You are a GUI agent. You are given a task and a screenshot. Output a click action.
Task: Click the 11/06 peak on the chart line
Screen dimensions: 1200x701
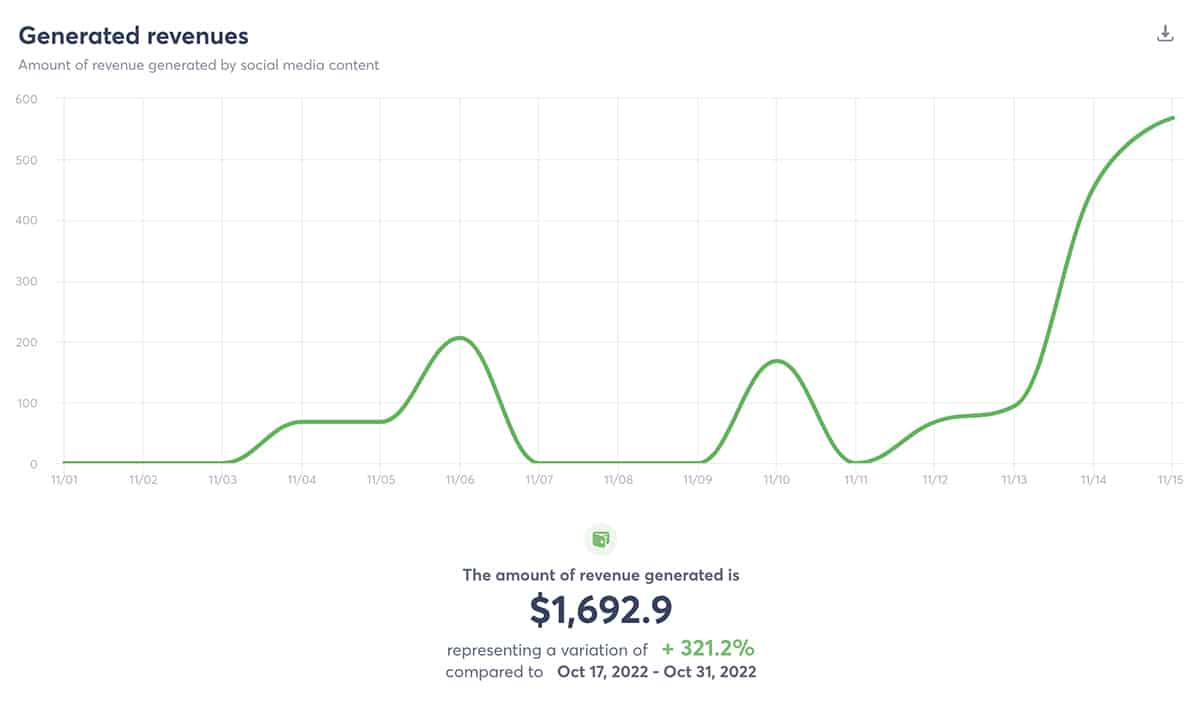pyautogui.click(x=459, y=338)
